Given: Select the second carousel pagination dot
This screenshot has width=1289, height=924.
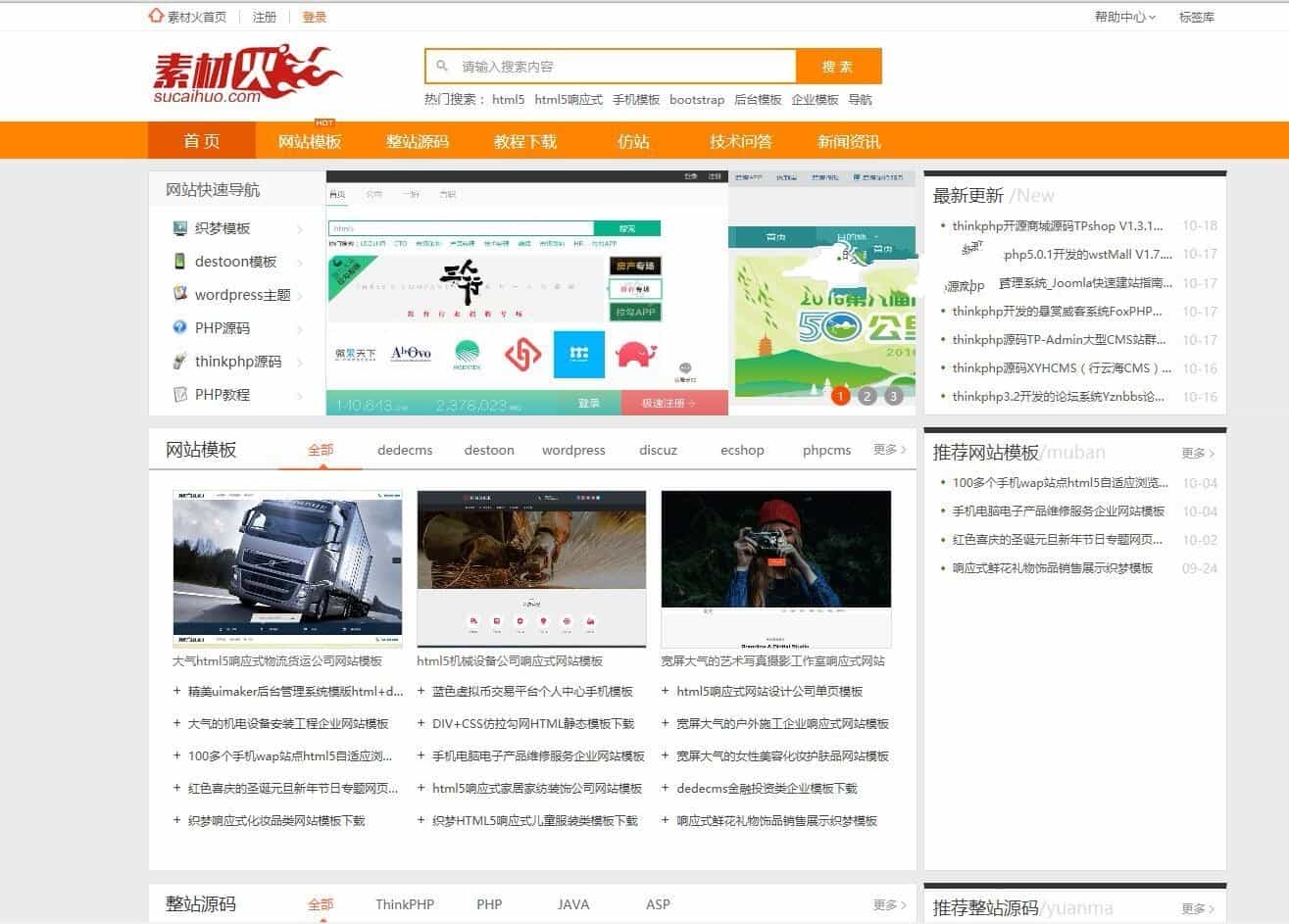Looking at the screenshot, I should pyautogui.click(x=867, y=396).
